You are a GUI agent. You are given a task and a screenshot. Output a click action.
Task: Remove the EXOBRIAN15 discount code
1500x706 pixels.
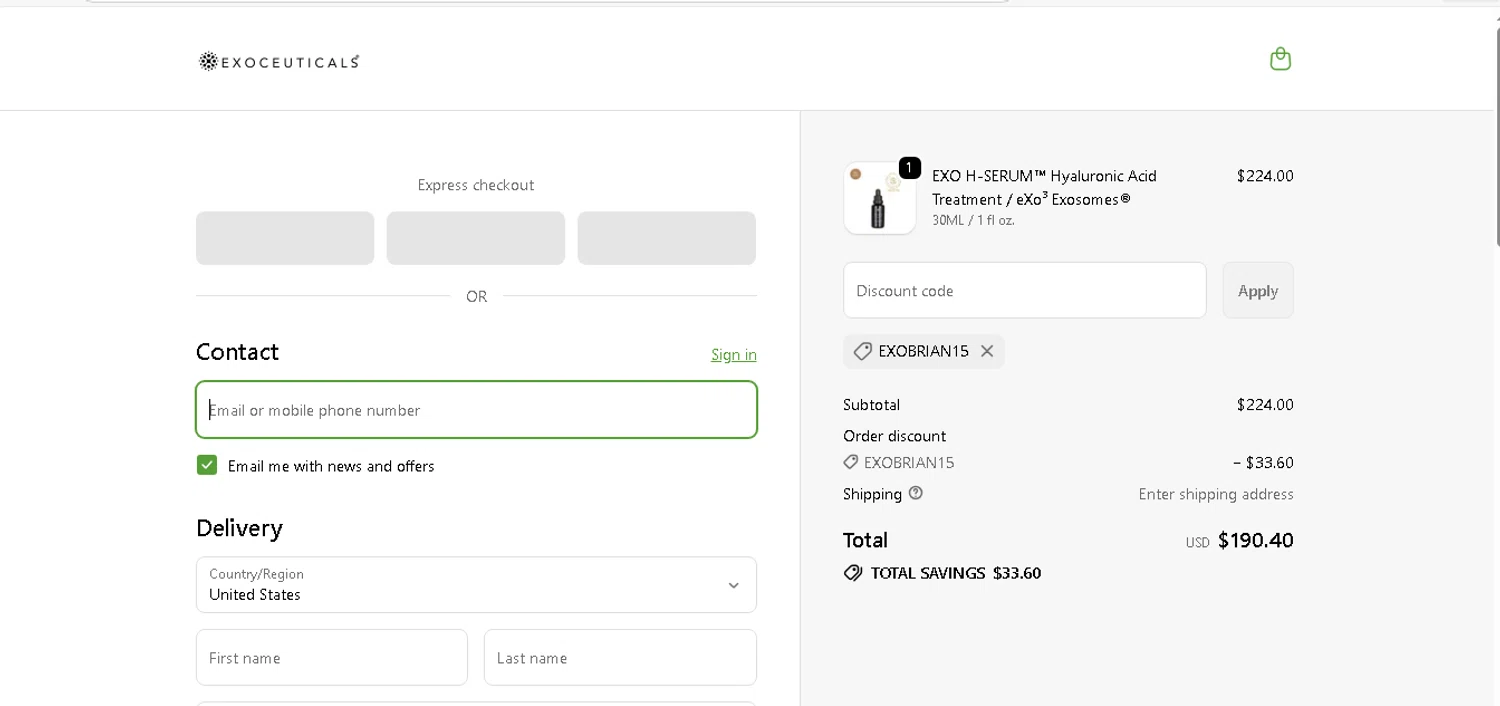click(x=987, y=351)
